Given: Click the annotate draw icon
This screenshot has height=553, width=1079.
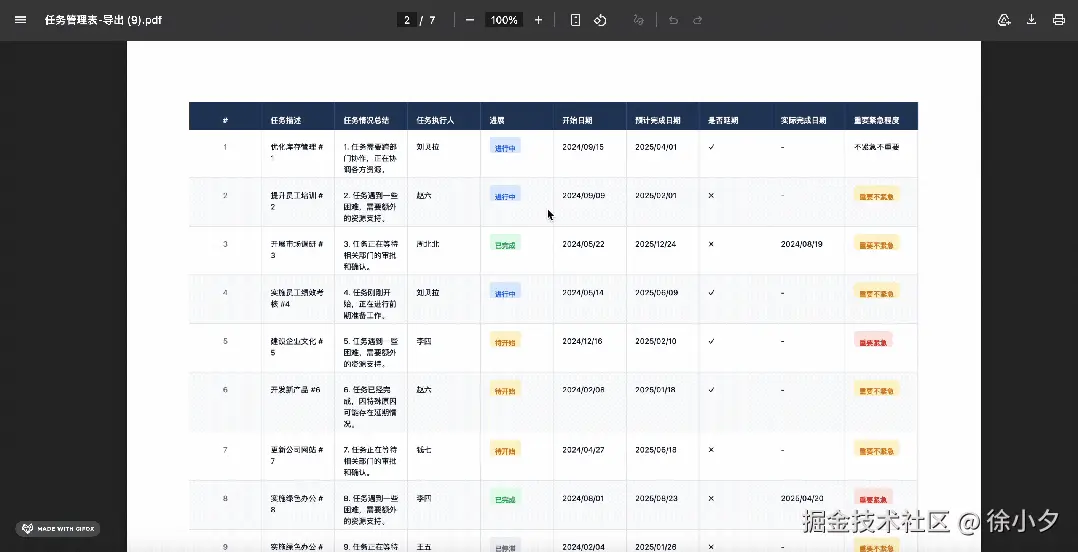Looking at the screenshot, I should coord(639,20).
